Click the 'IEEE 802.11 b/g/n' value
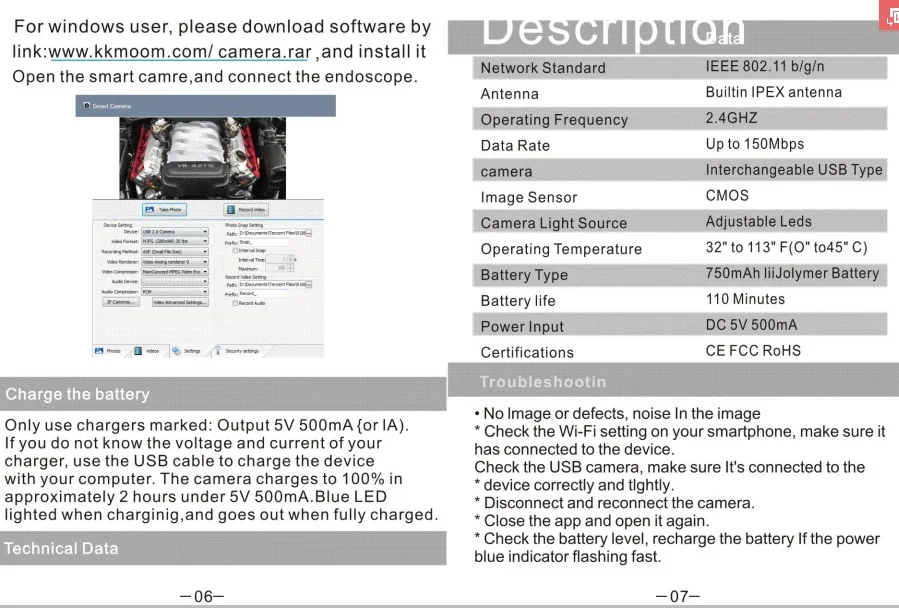899x608 pixels. (765, 67)
